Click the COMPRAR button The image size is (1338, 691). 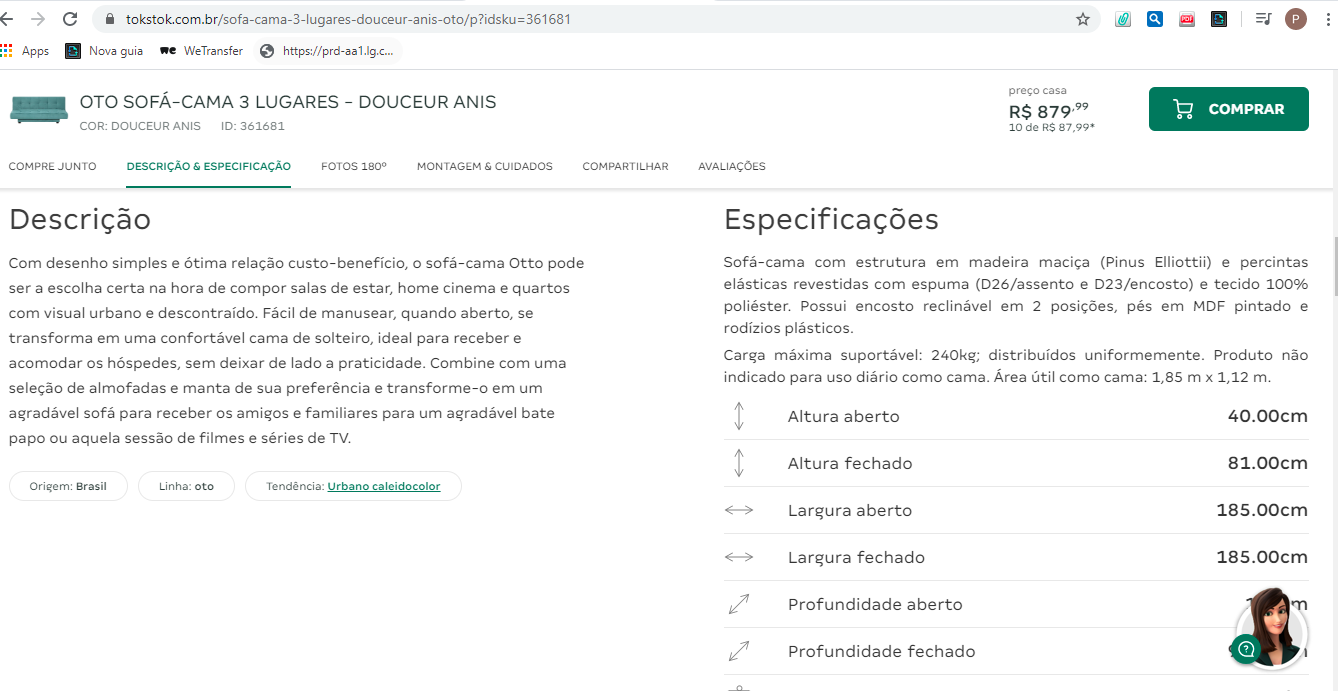[x=1228, y=109]
